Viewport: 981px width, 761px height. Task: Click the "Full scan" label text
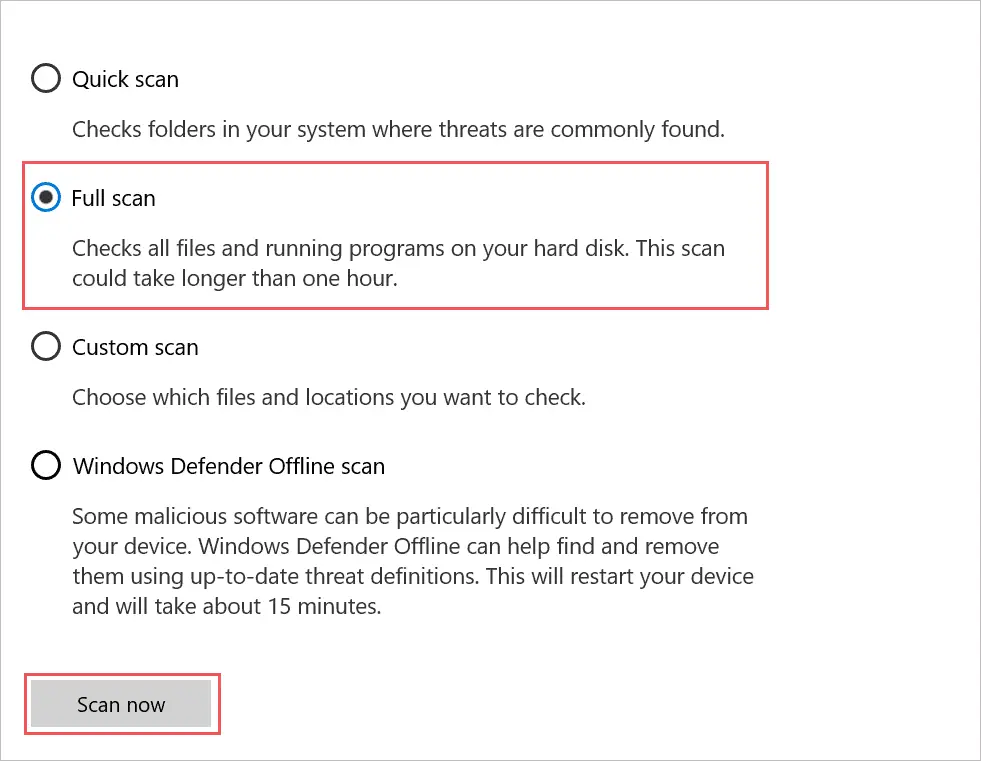114,198
